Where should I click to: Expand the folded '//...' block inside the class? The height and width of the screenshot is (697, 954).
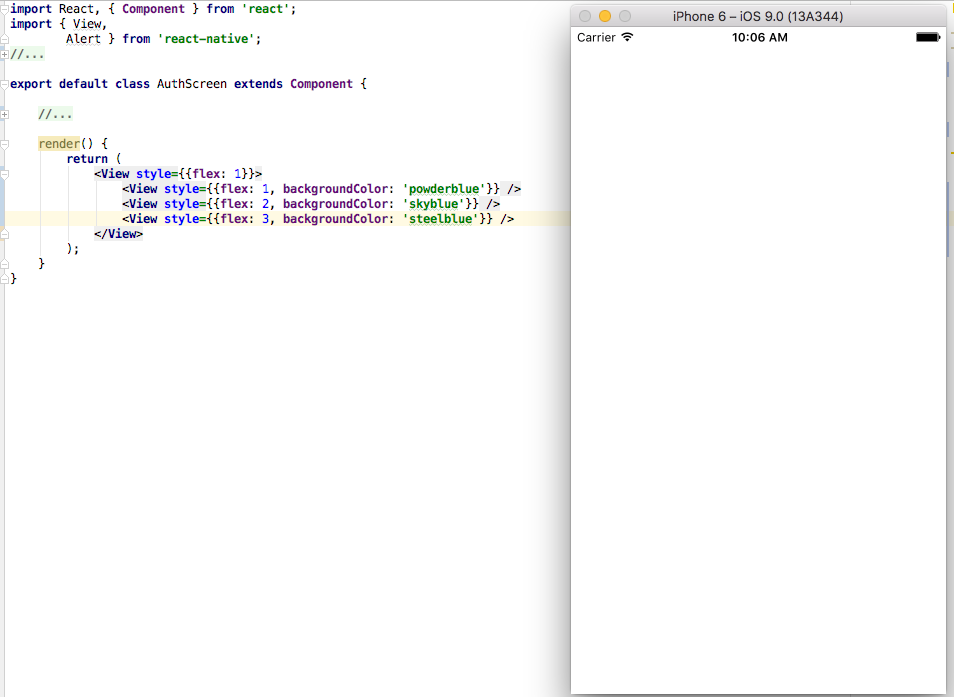4,114
